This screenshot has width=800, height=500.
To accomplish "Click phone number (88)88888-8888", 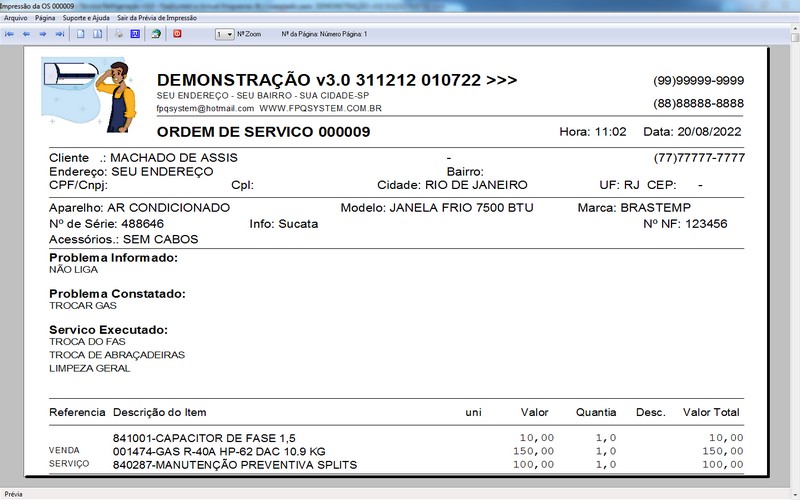I will (698, 104).
